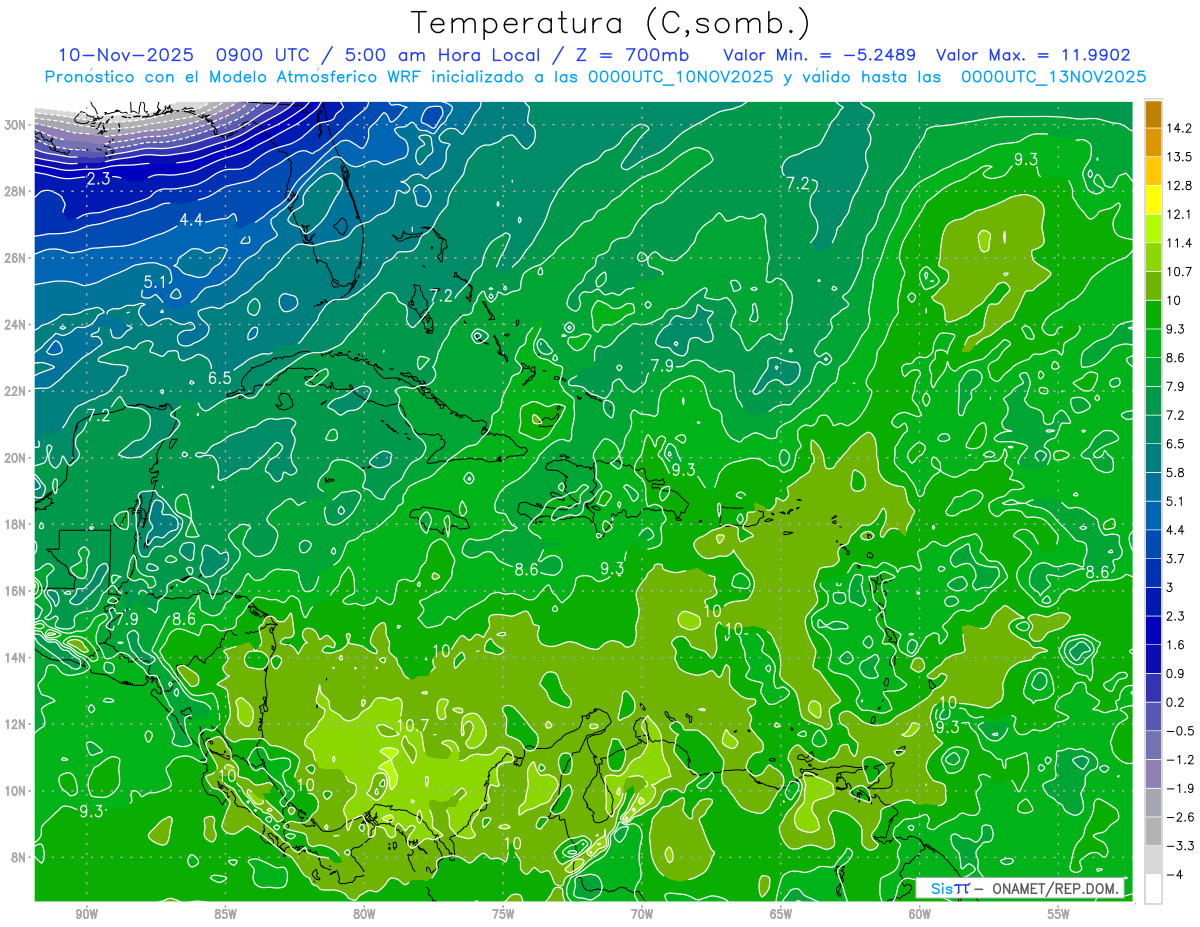This screenshot has height=927, width=1200.
Task: Click the longitude axis label "90W"
Action: pyautogui.click(x=86, y=914)
